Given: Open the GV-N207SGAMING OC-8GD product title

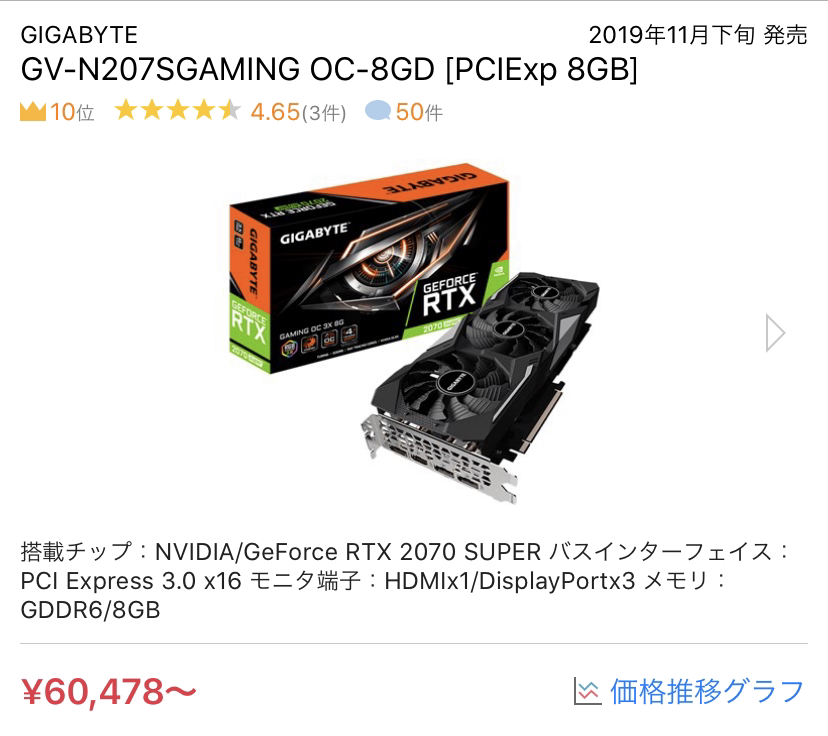Looking at the screenshot, I should point(329,69).
